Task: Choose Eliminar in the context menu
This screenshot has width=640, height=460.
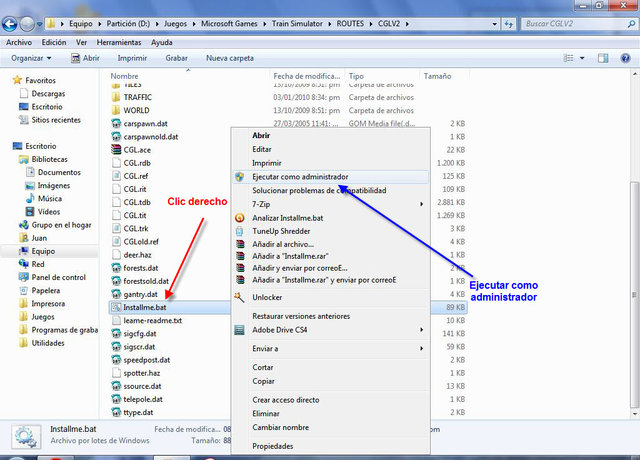Action: pos(267,412)
